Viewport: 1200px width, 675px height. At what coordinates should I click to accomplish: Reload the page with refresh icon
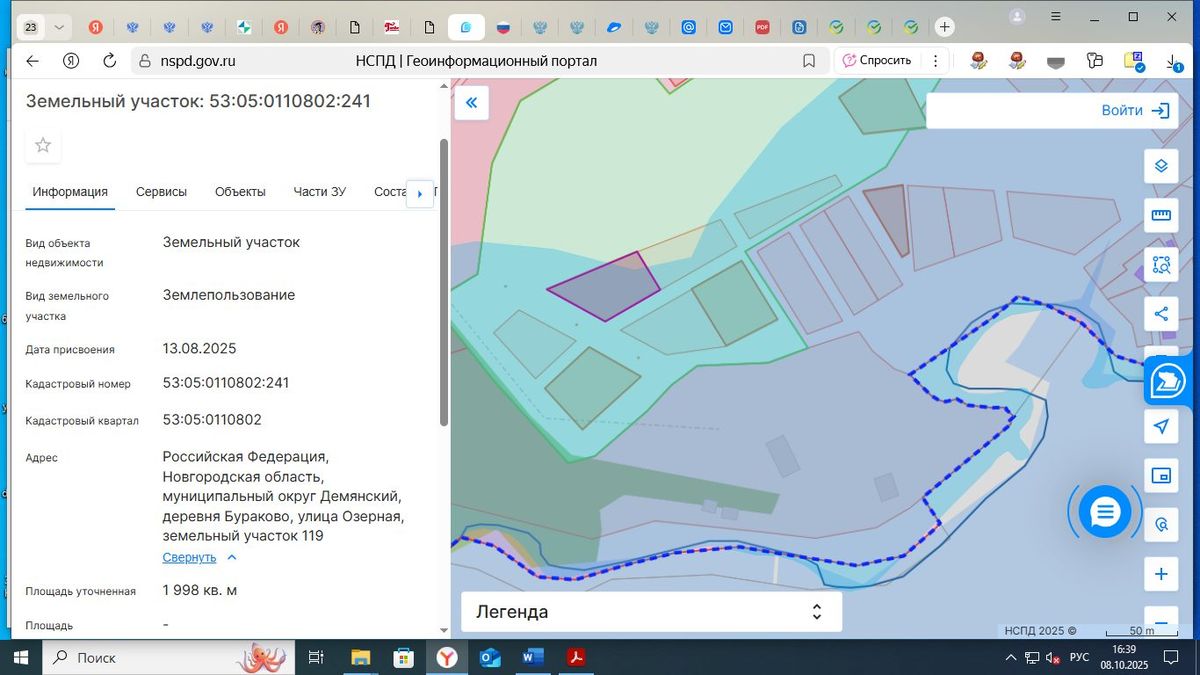(110, 61)
